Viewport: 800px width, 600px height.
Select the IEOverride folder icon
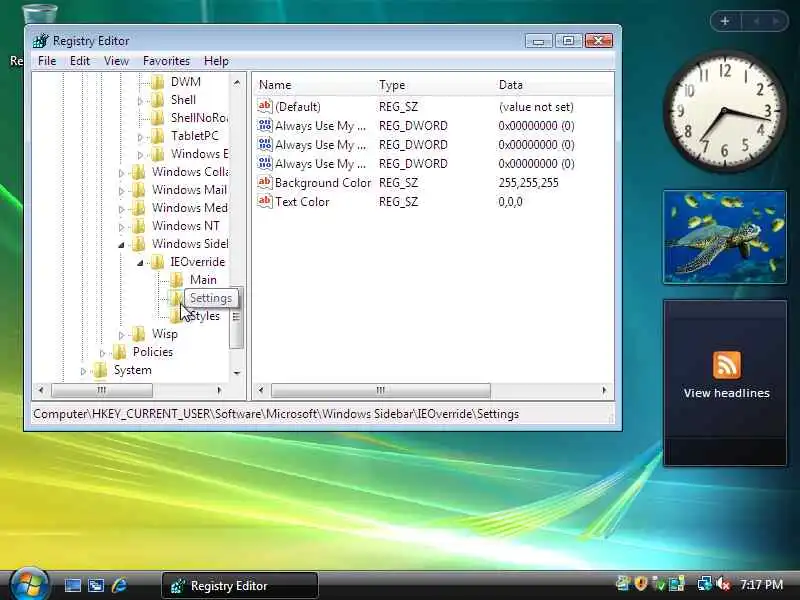pos(158,262)
